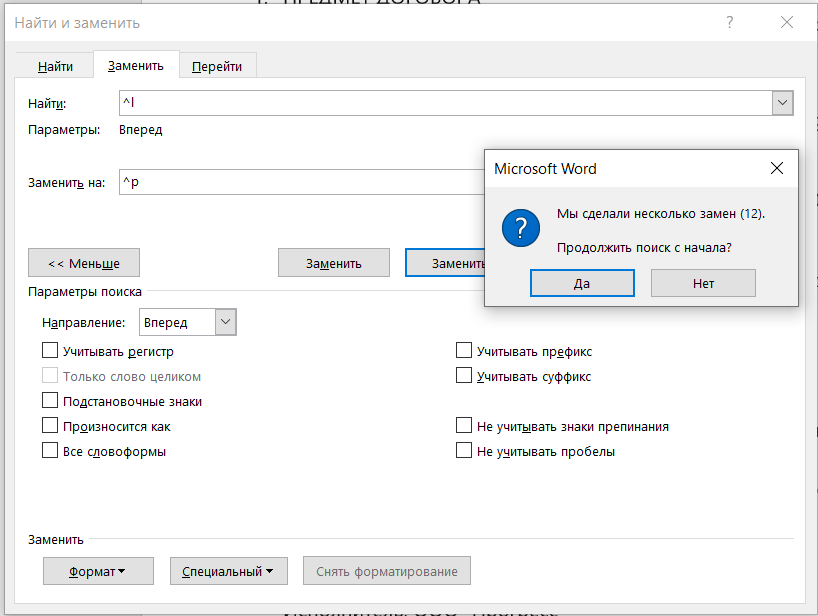
Task: Confirm with Да in the Microsoft Word prompt
Action: 582,283
